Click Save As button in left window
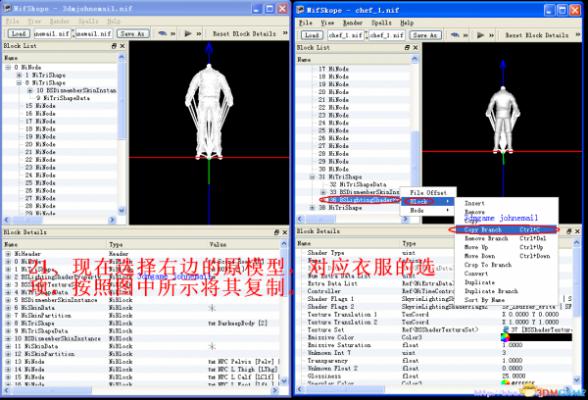The image size is (588, 400). click(x=132, y=33)
